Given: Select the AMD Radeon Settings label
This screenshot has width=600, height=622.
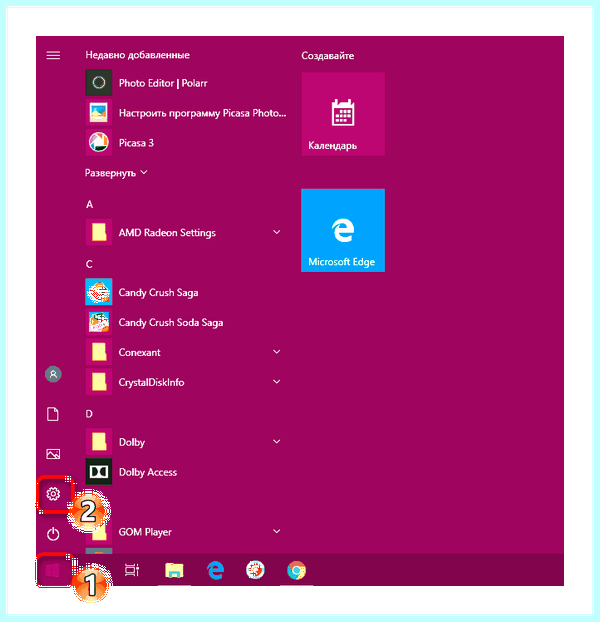Looking at the screenshot, I should (x=167, y=232).
